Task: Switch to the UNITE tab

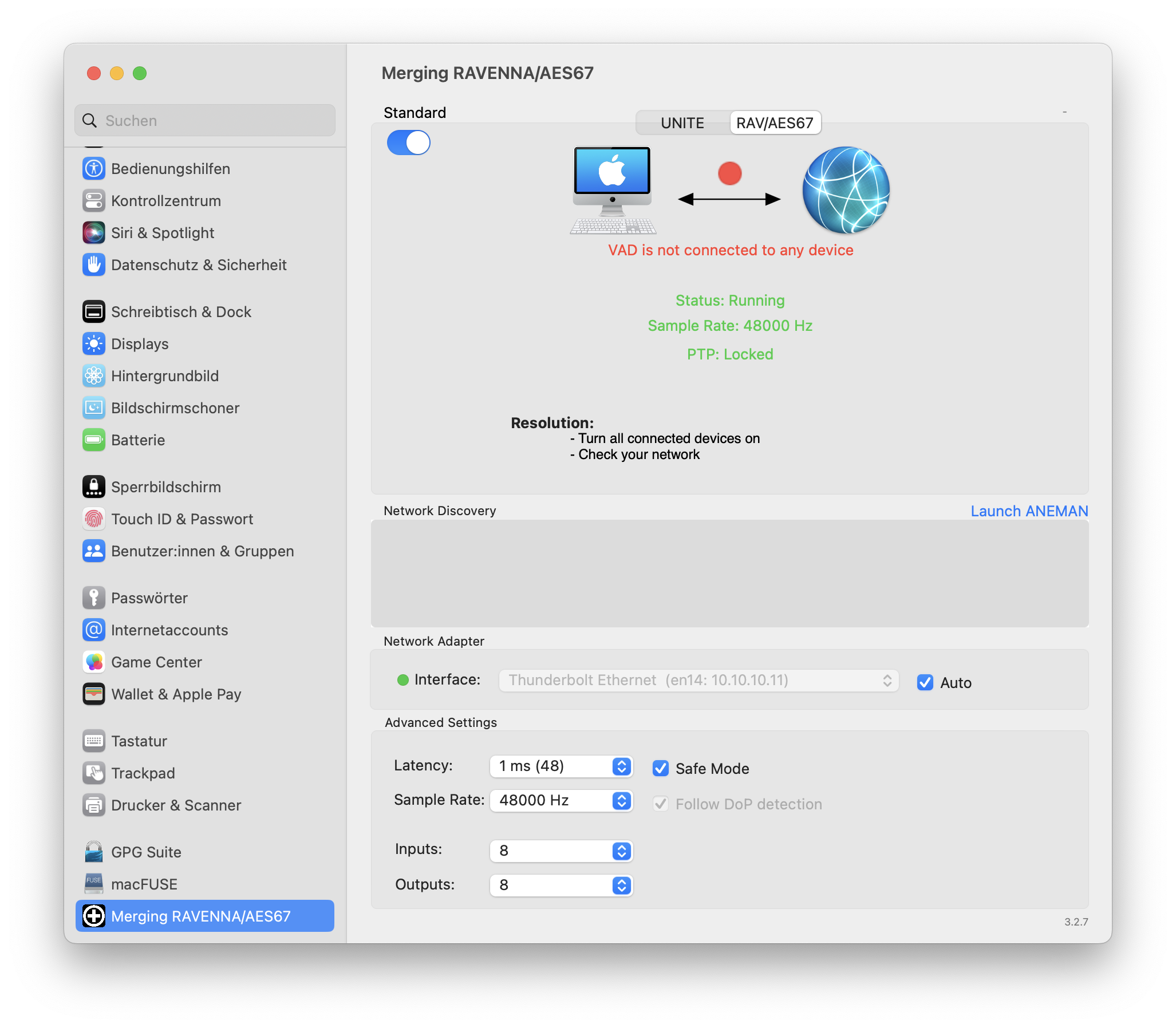Action: pos(682,122)
